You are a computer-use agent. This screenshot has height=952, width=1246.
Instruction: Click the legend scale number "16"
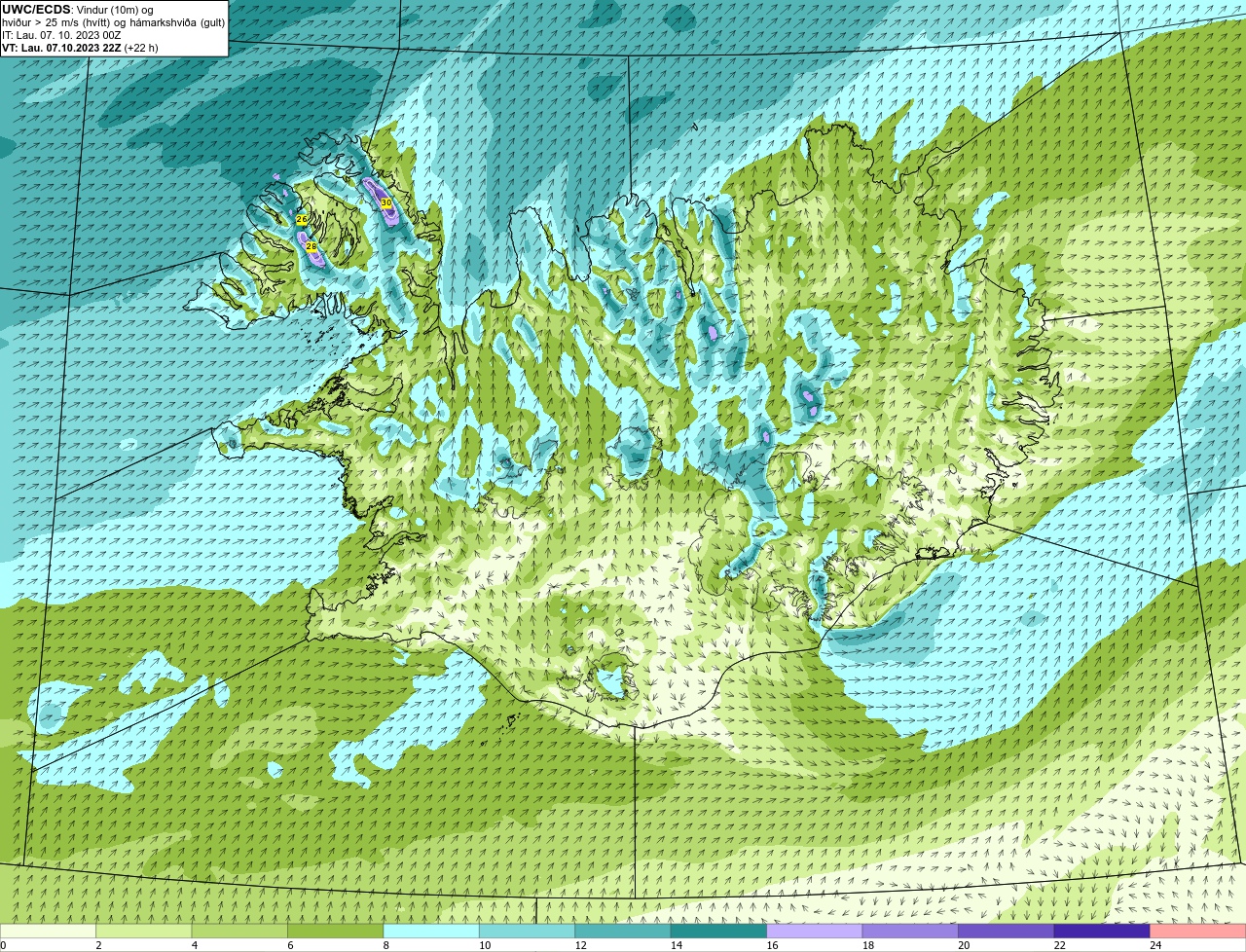click(x=772, y=945)
